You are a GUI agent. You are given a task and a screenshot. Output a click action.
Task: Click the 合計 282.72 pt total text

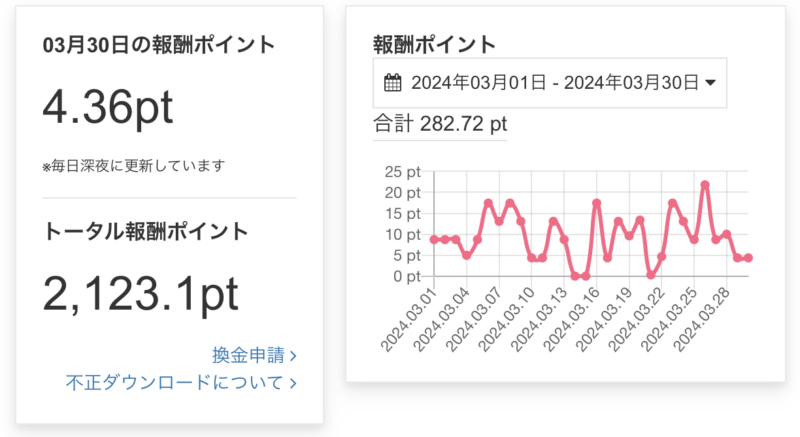coord(440,124)
